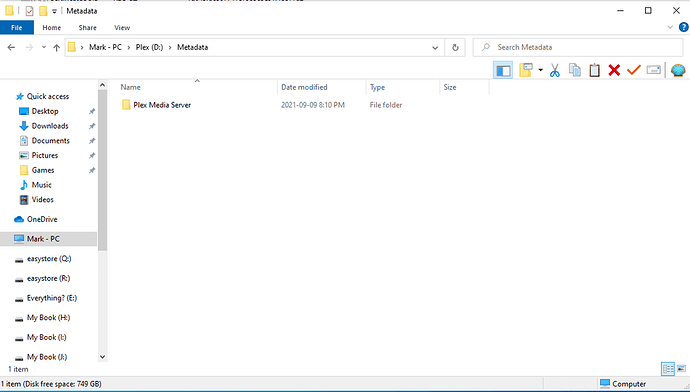Viewport: 690px width, 392px height.
Task: Open Pictures in Quick access
Action: pyautogui.click(x=44, y=155)
